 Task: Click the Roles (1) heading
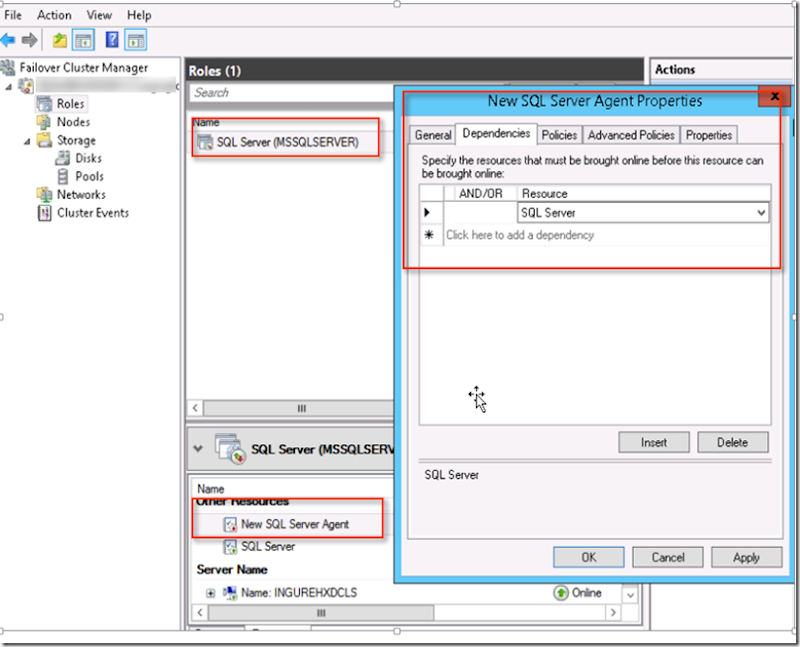(x=215, y=71)
